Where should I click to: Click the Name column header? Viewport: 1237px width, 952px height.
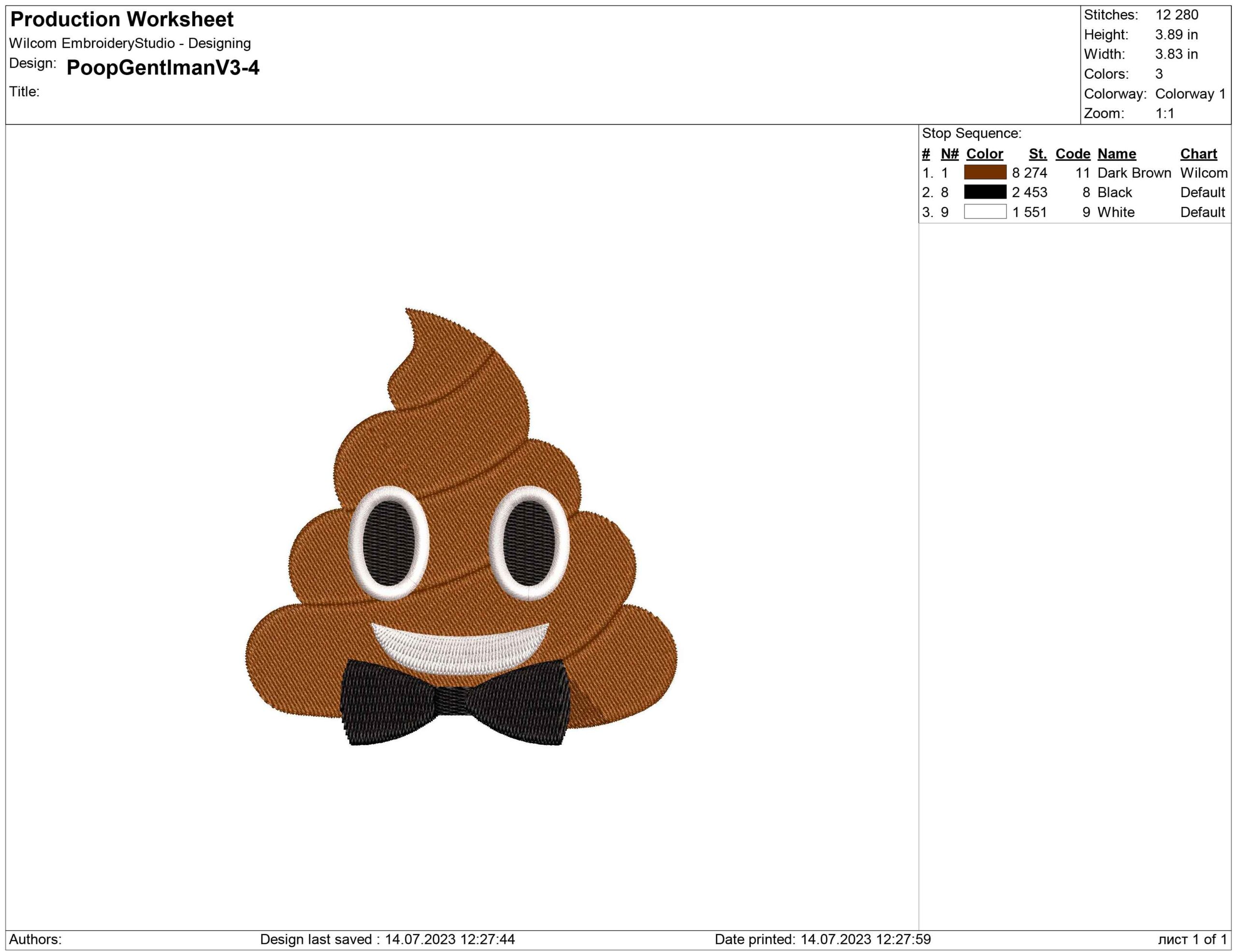pyautogui.click(x=1116, y=154)
